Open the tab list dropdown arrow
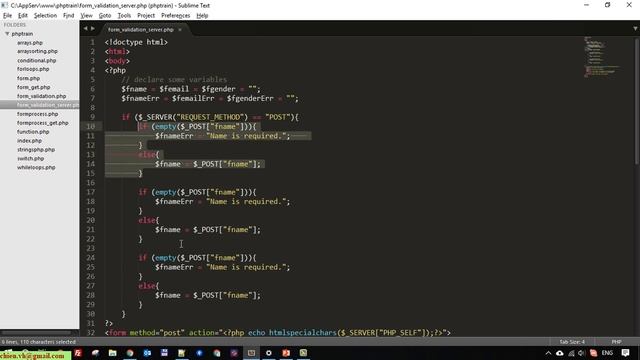The height and width of the screenshot is (360, 640). 635,29
